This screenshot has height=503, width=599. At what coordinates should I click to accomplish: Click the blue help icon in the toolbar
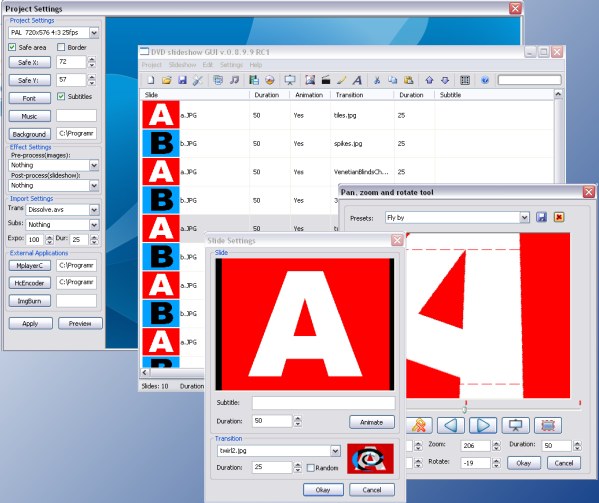485,80
